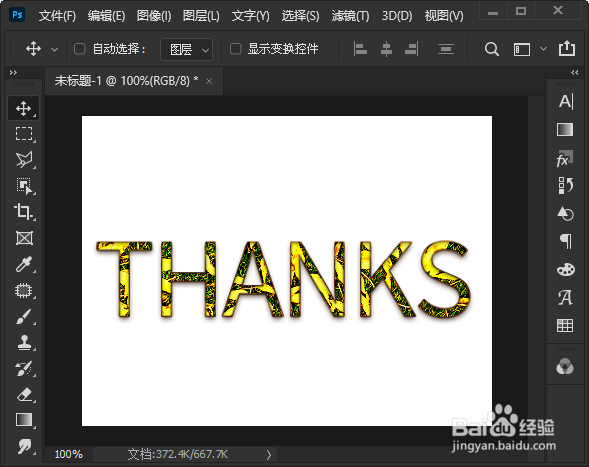Open the 文字(Y) menu
This screenshot has height=467, width=589.
(x=251, y=16)
